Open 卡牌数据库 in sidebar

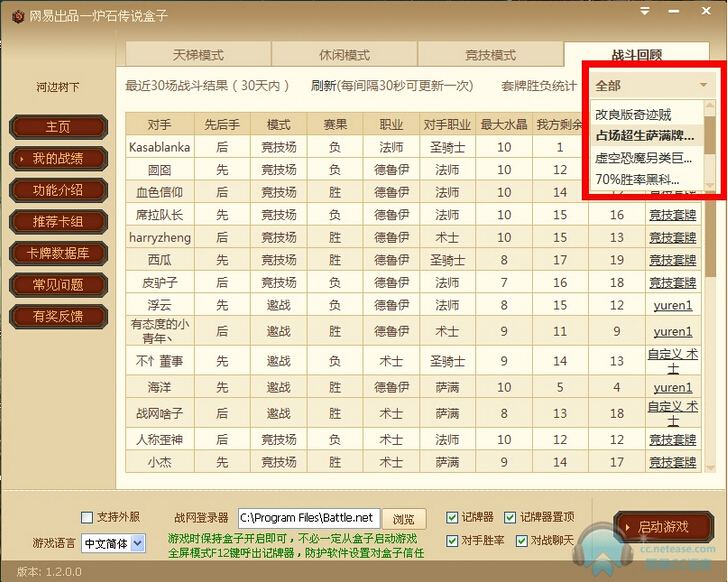click(58, 253)
